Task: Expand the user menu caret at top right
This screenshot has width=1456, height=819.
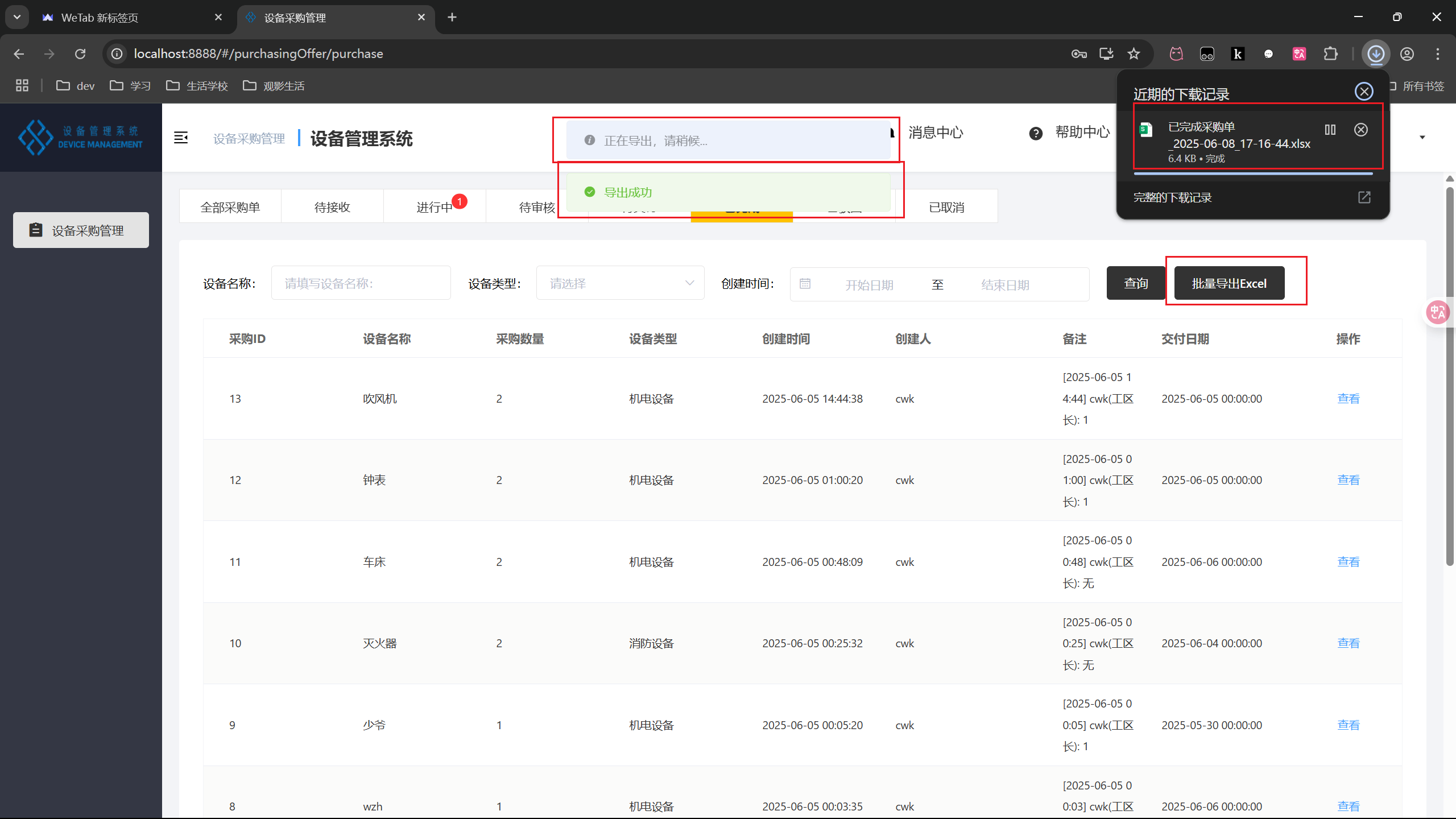Action: 1422,137
